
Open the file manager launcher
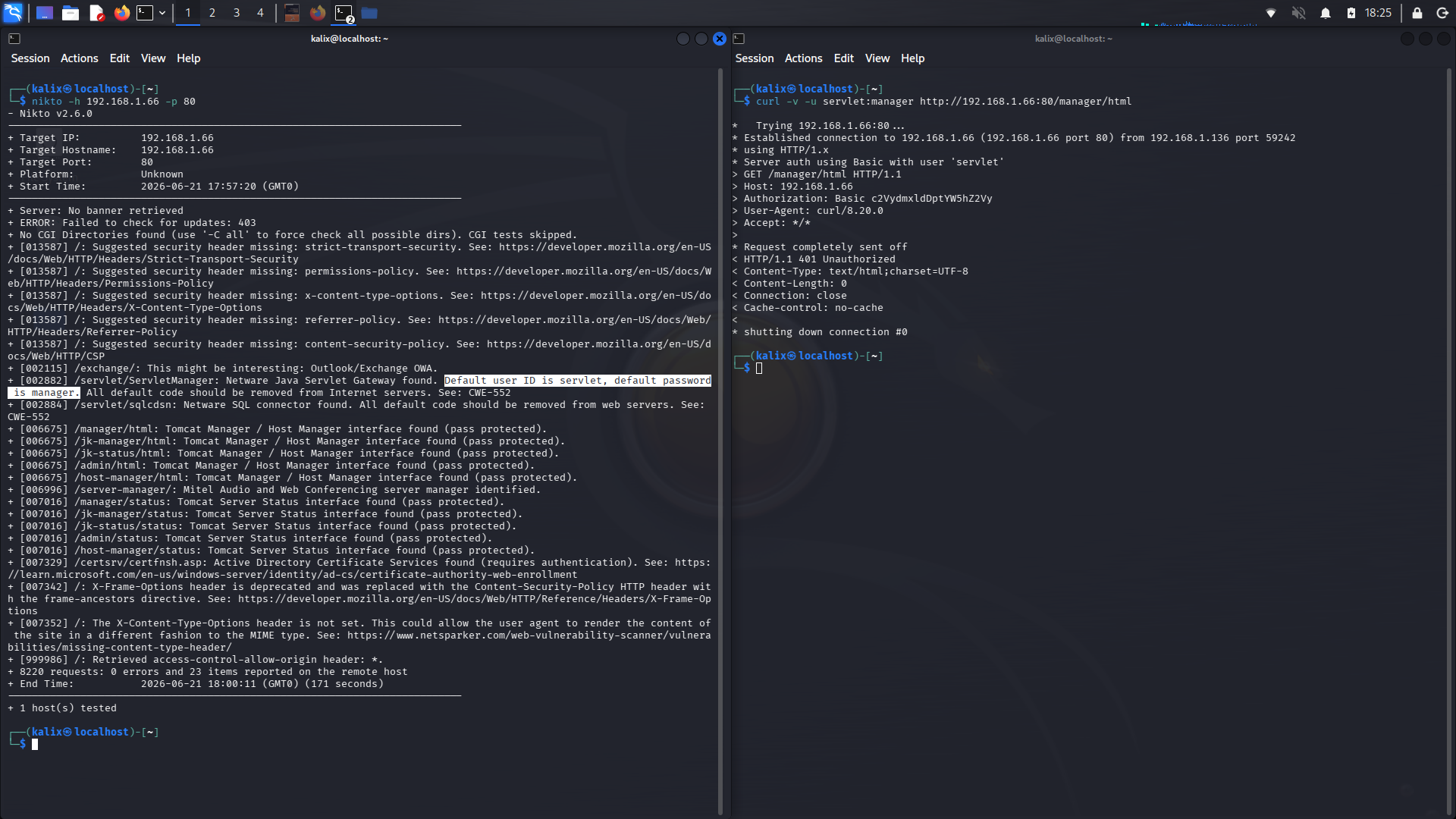71,13
